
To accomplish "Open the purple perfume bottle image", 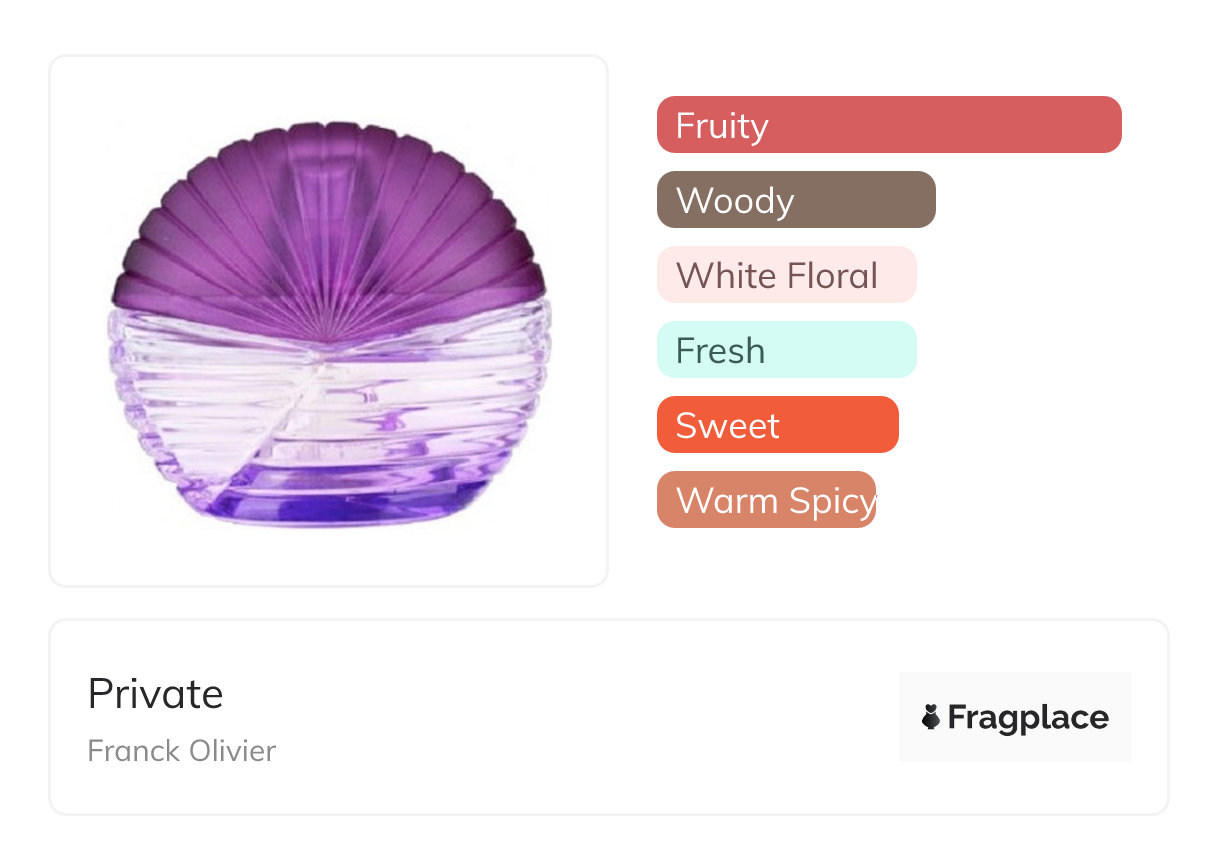I will 329,325.
